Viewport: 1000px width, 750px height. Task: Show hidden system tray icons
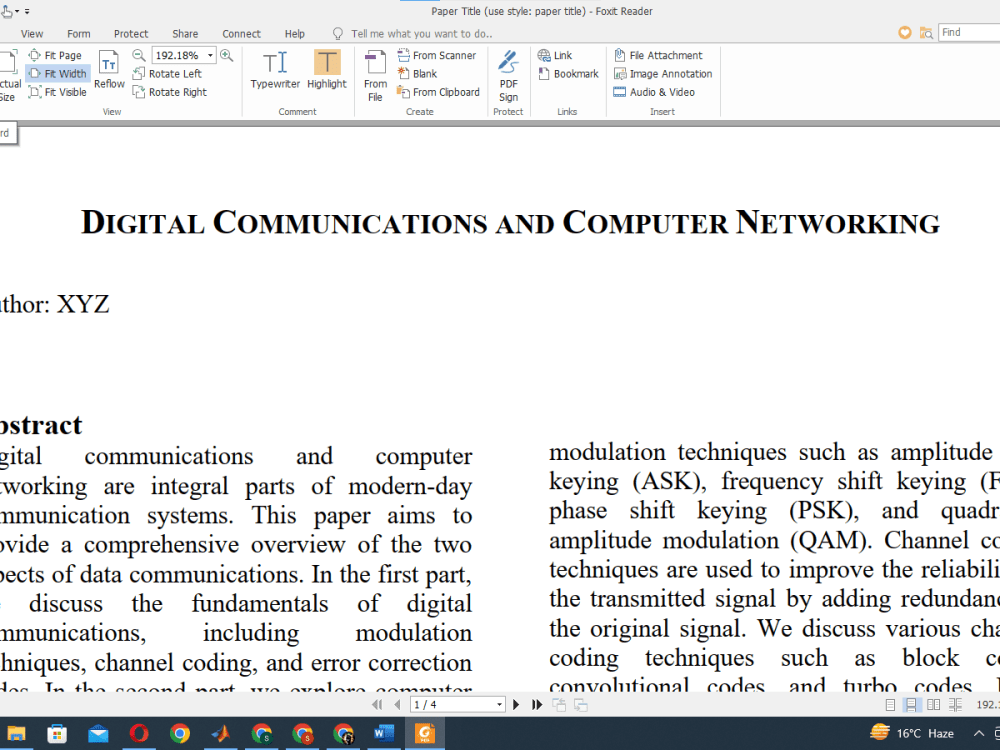pos(978,733)
